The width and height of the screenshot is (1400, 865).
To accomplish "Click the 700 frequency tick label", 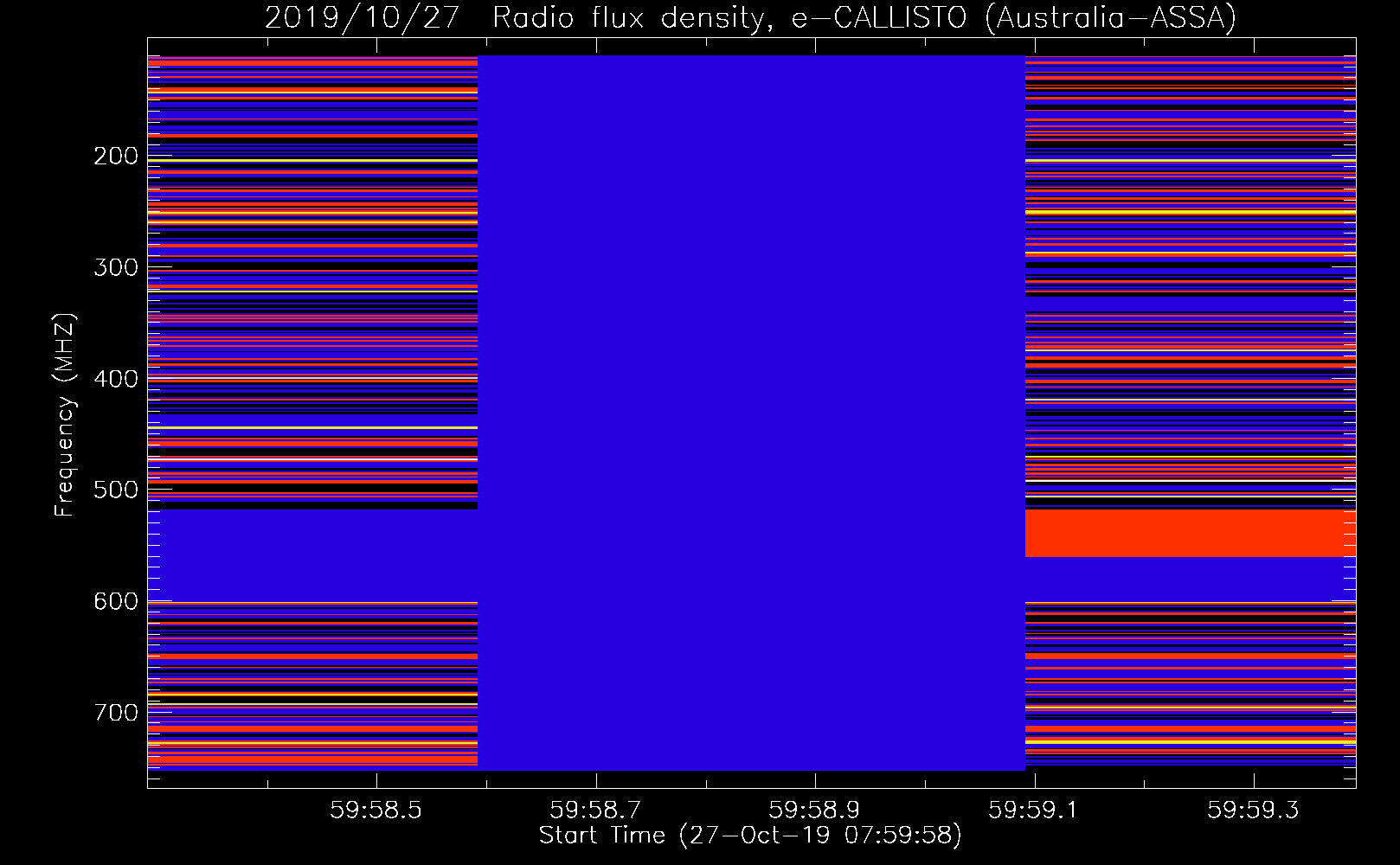I will coord(116,713).
